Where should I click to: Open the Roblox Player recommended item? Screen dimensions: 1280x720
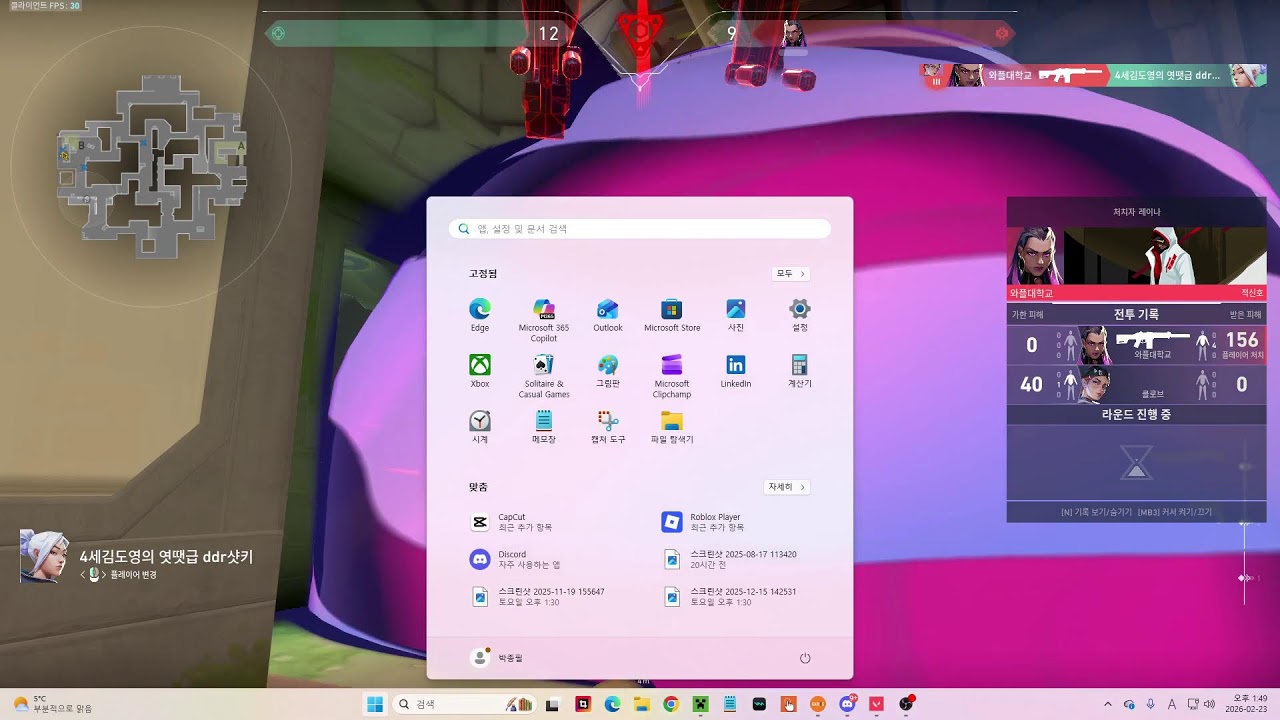click(703, 522)
